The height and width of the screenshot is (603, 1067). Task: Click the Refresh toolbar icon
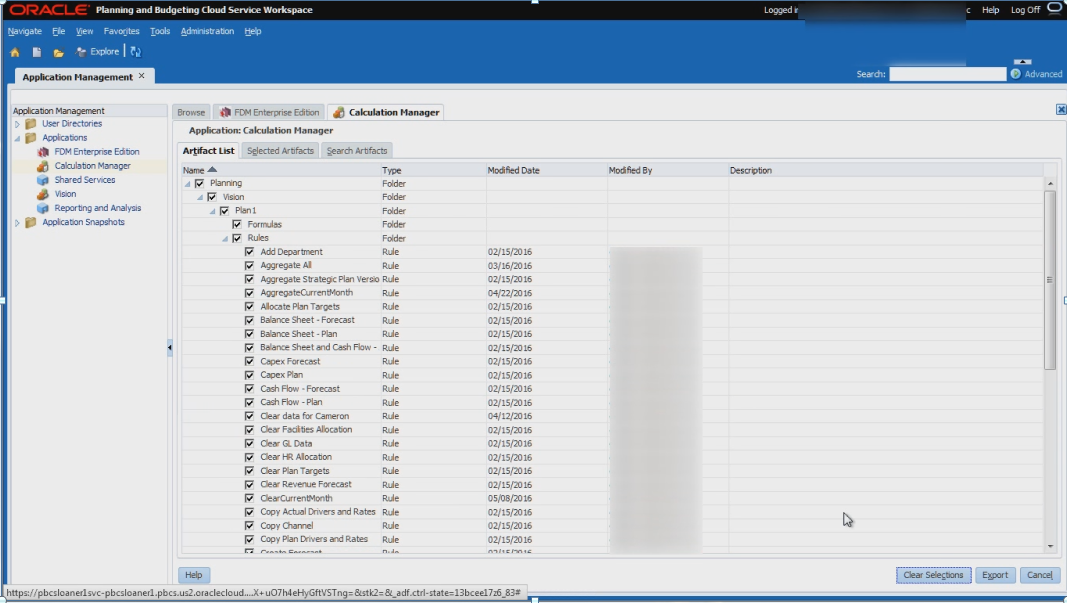135,52
